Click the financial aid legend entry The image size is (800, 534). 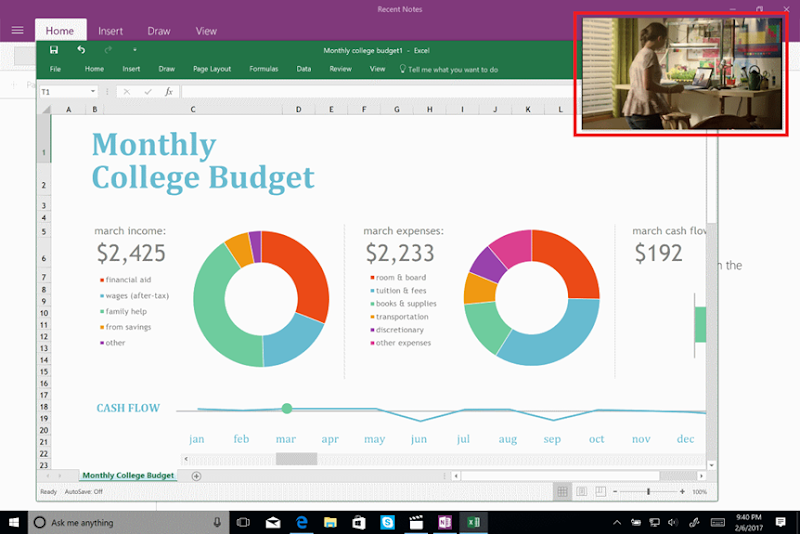[126, 279]
